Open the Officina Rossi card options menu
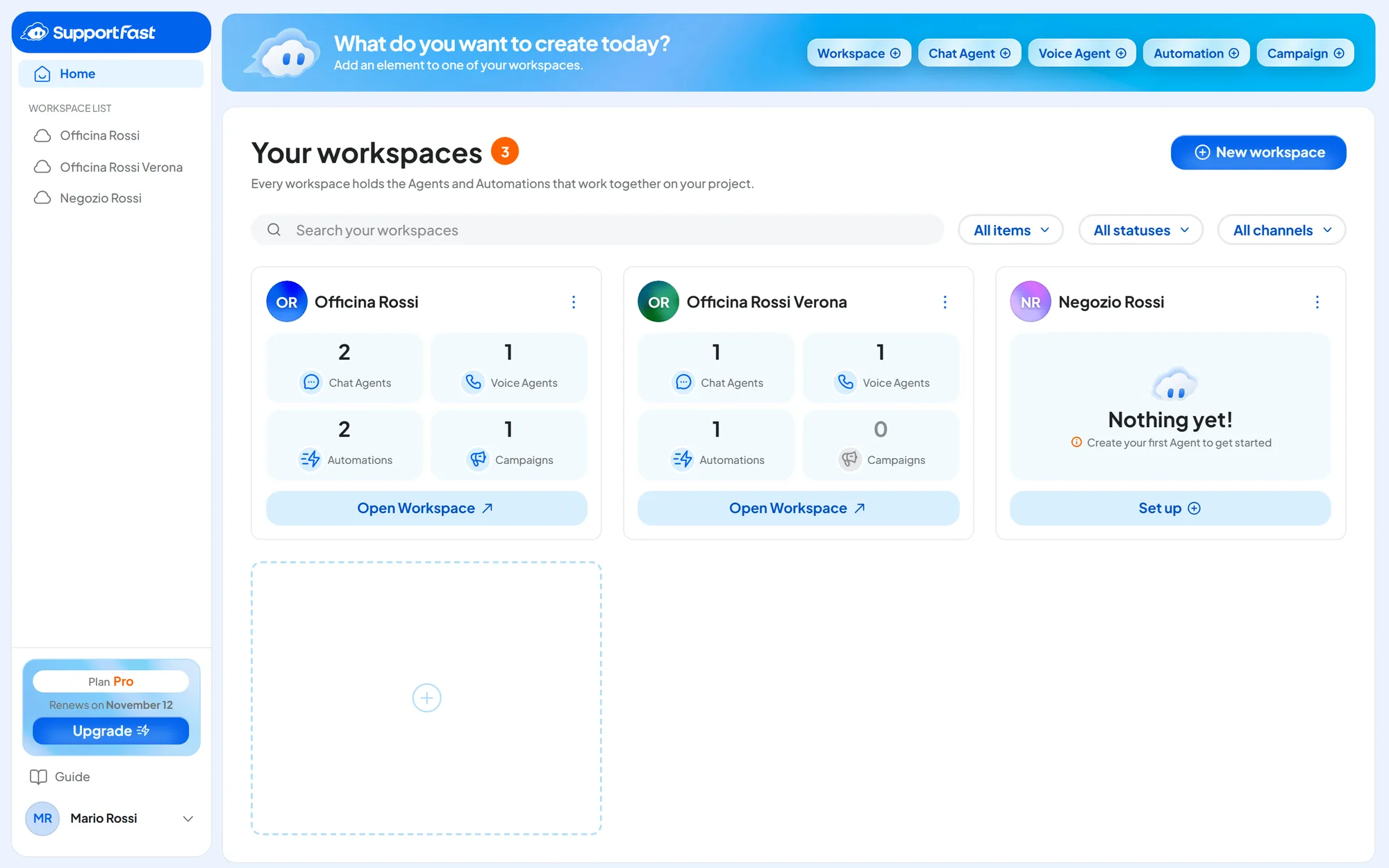The width and height of the screenshot is (1389, 868). (x=573, y=302)
